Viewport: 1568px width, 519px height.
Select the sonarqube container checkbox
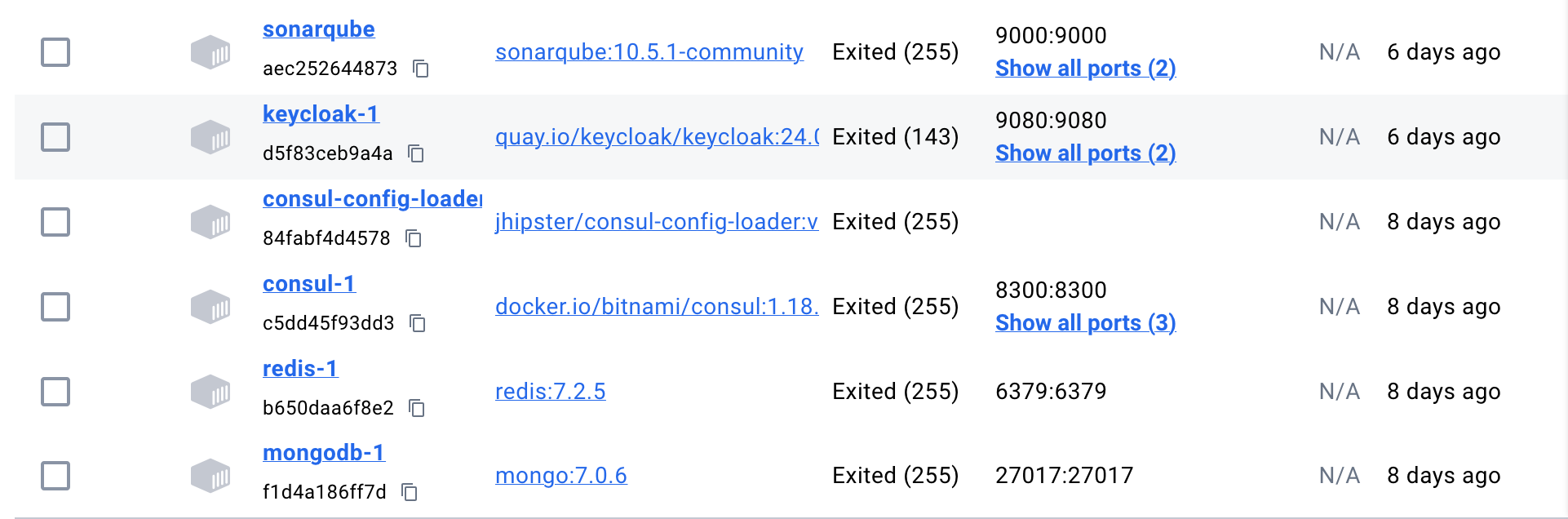point(55,52)
